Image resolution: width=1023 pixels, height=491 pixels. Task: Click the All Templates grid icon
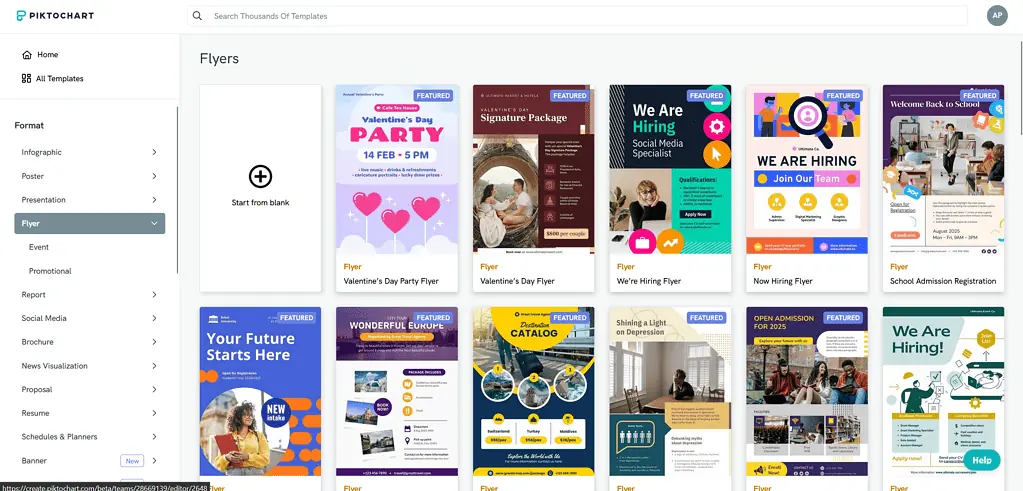pyautogui.click(x=26, y=78)
